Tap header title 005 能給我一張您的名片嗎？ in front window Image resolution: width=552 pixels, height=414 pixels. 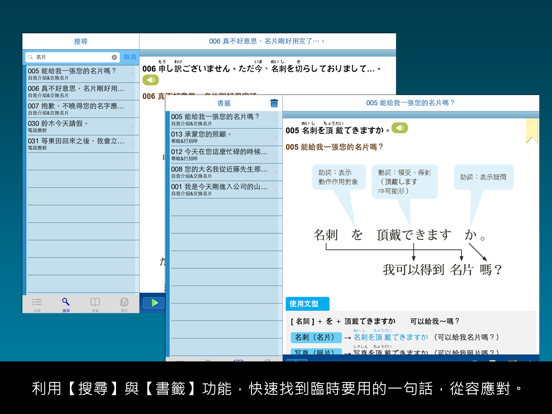[x=410, y=103]
